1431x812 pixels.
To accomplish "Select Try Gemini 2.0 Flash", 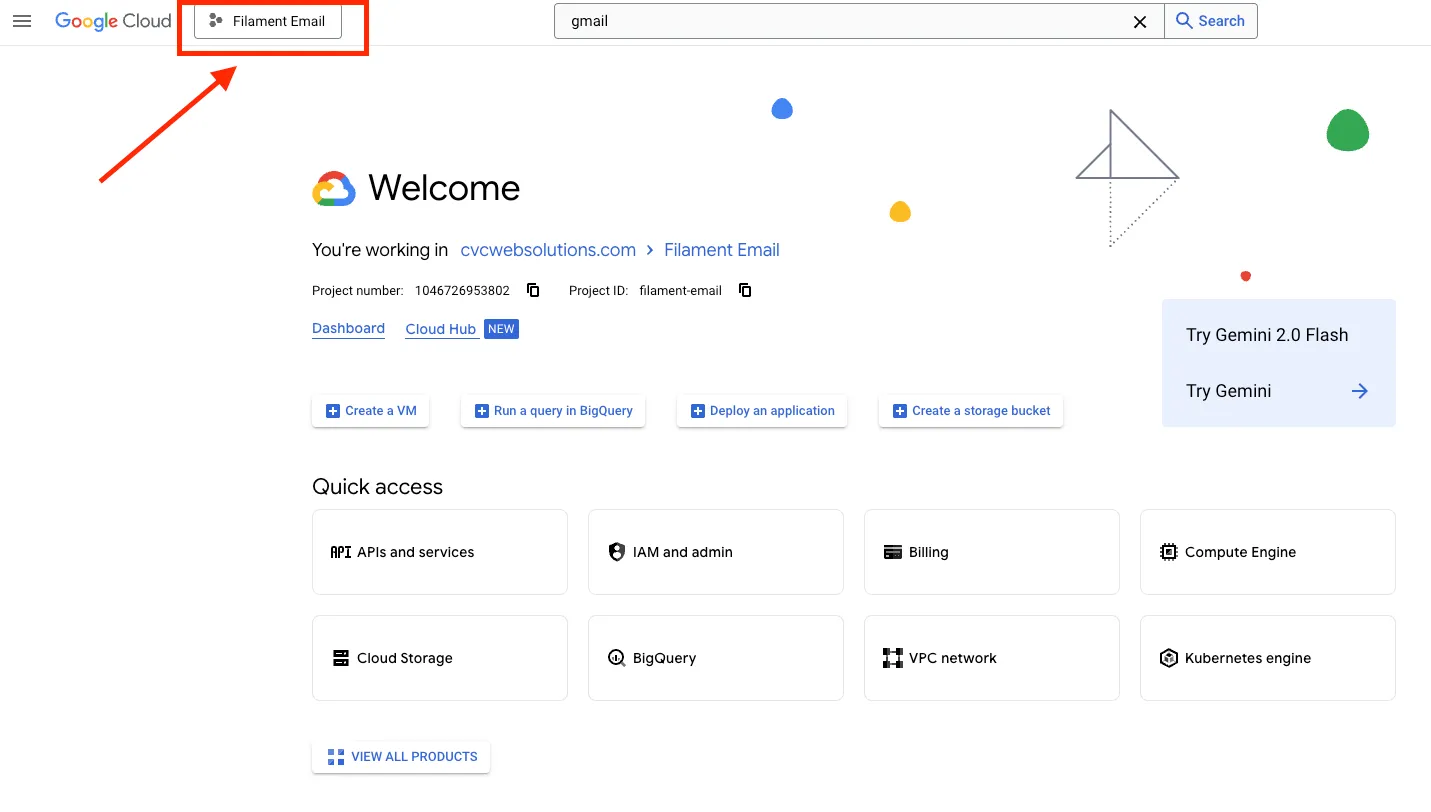I will tap(1267, 335).
